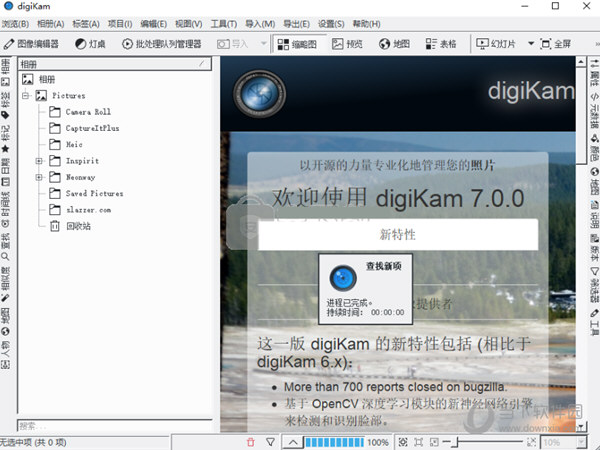Open the 颜色 colors right sidebar tab
The height and width of the screenshot is (450, 600).
[x=594, y=148]
